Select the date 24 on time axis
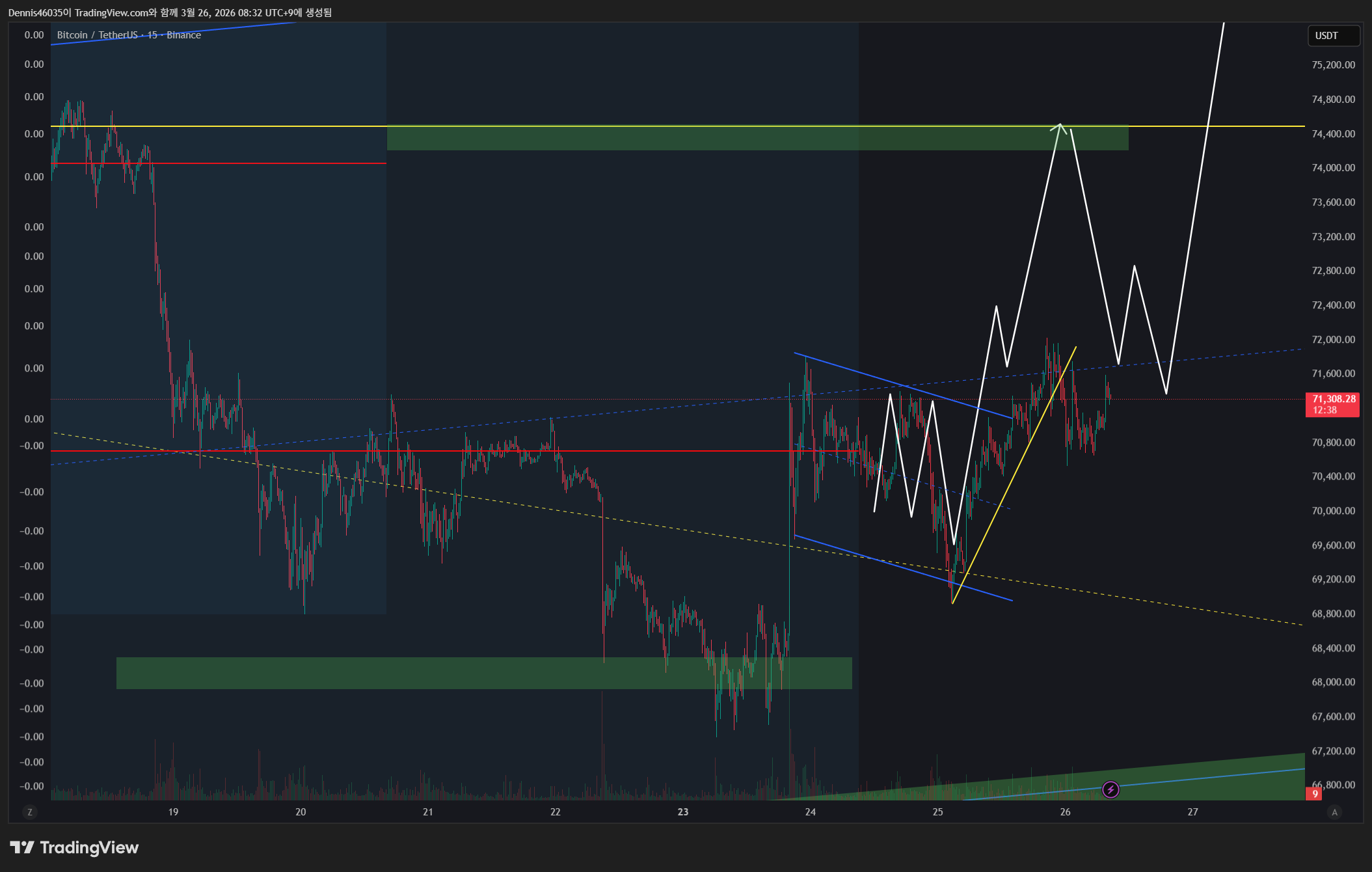This screenshot has width=1372, height=872. click(x=810, y=812)
